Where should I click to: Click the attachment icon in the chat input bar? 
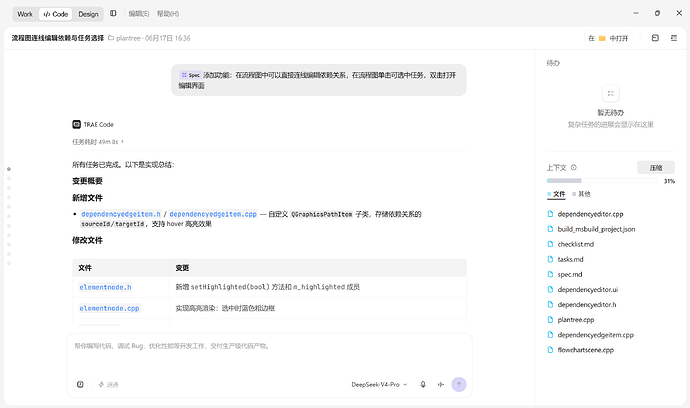pos(80,385)
